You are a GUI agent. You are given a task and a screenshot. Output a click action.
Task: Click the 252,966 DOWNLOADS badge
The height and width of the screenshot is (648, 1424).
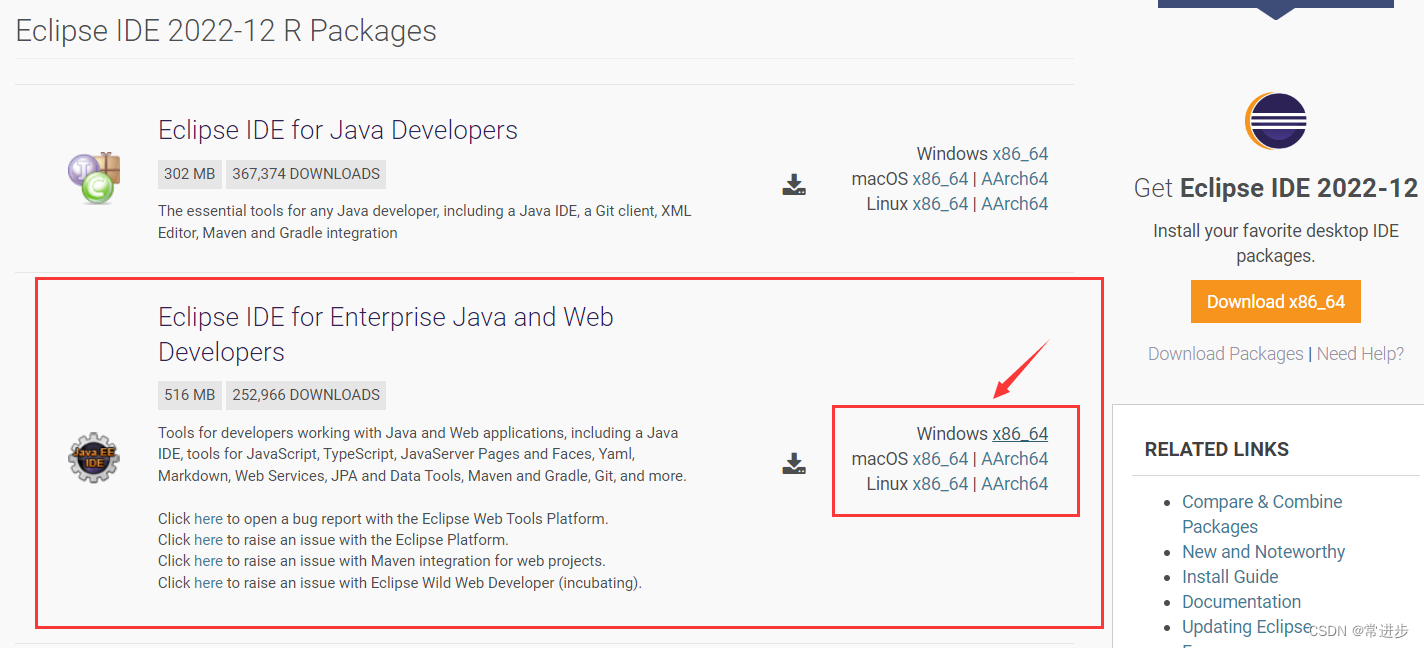(306, 395)
